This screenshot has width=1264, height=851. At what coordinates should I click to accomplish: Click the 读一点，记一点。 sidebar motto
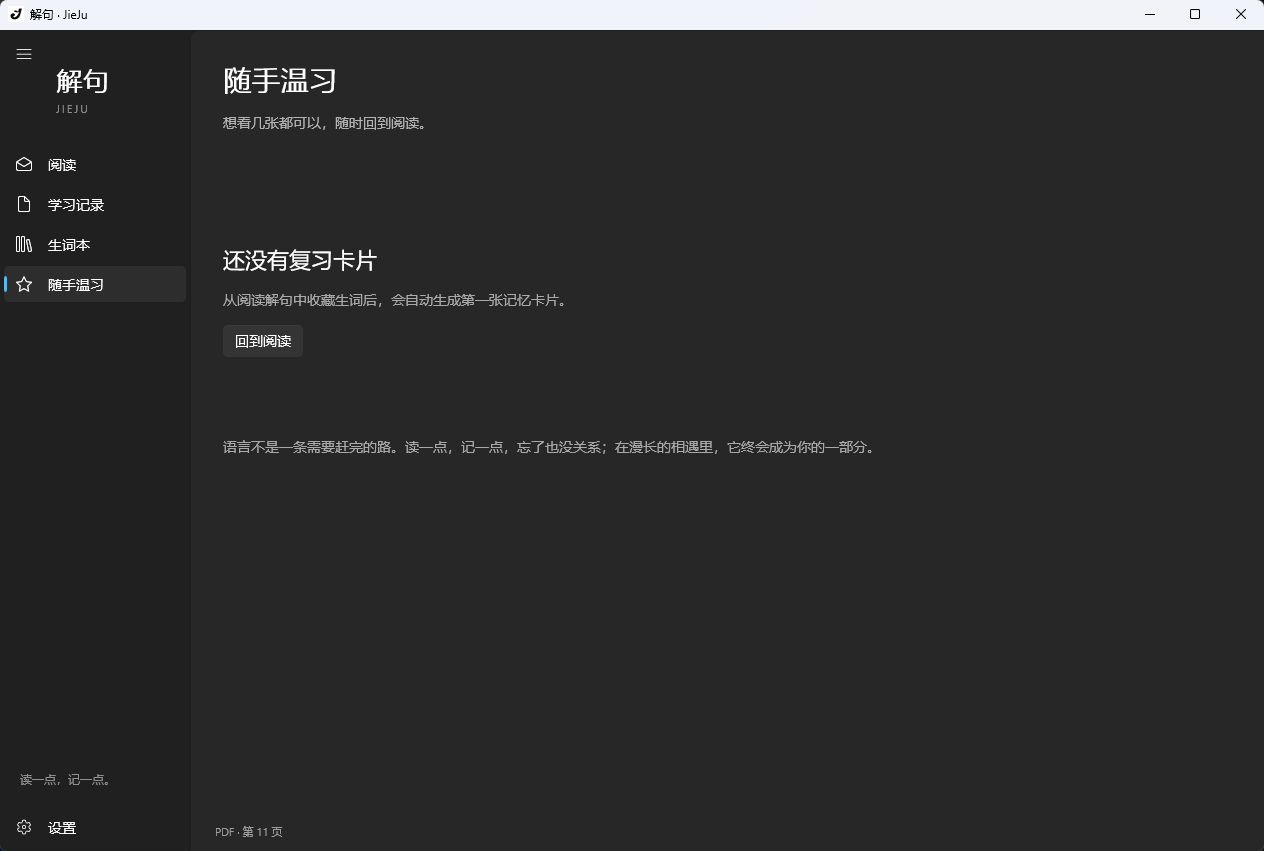(x=66, y=779)
